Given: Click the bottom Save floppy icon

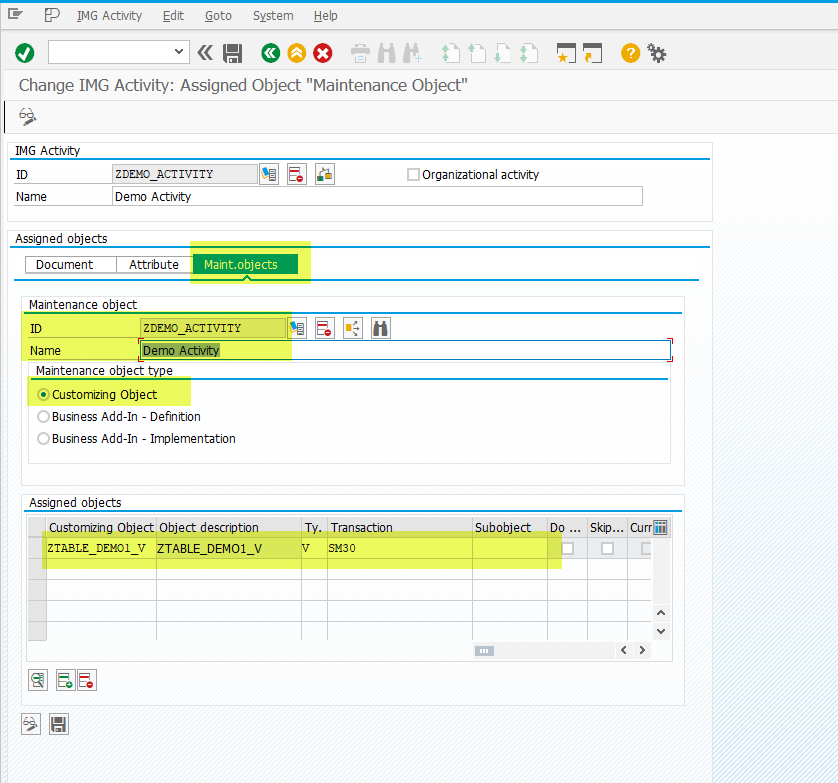Looking at the screenshot, I should (59, 724).
